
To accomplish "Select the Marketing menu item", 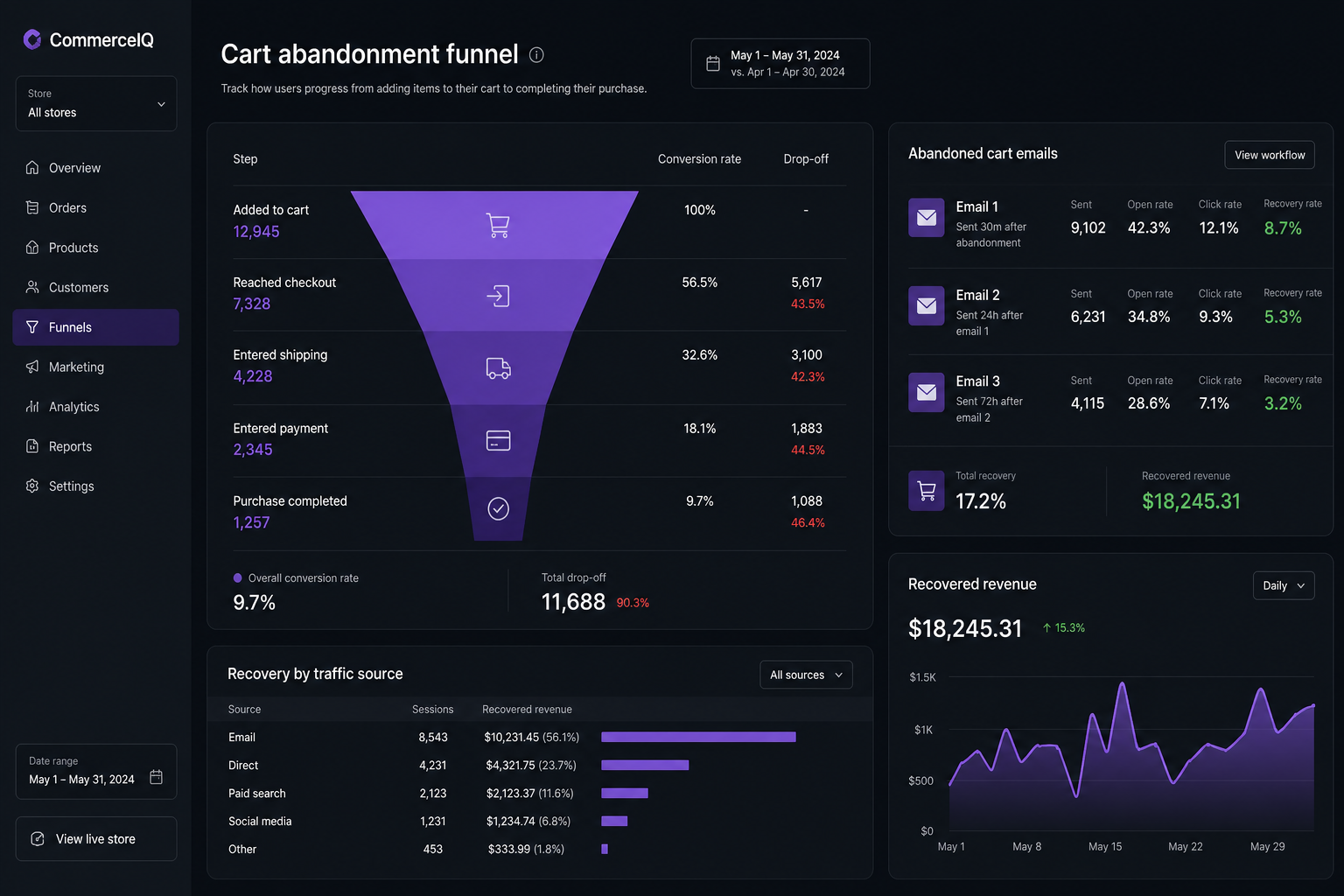I will tap(96, 367).
